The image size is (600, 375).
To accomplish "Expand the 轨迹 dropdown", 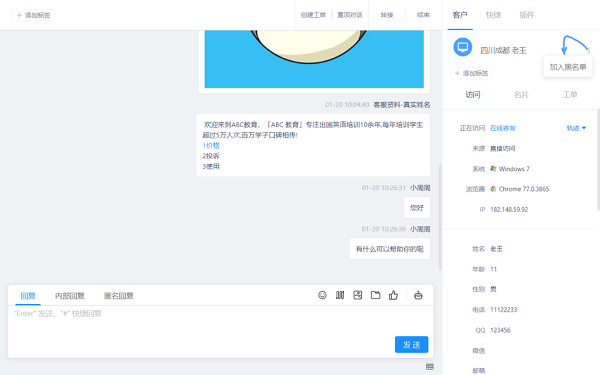I will 576,128.
